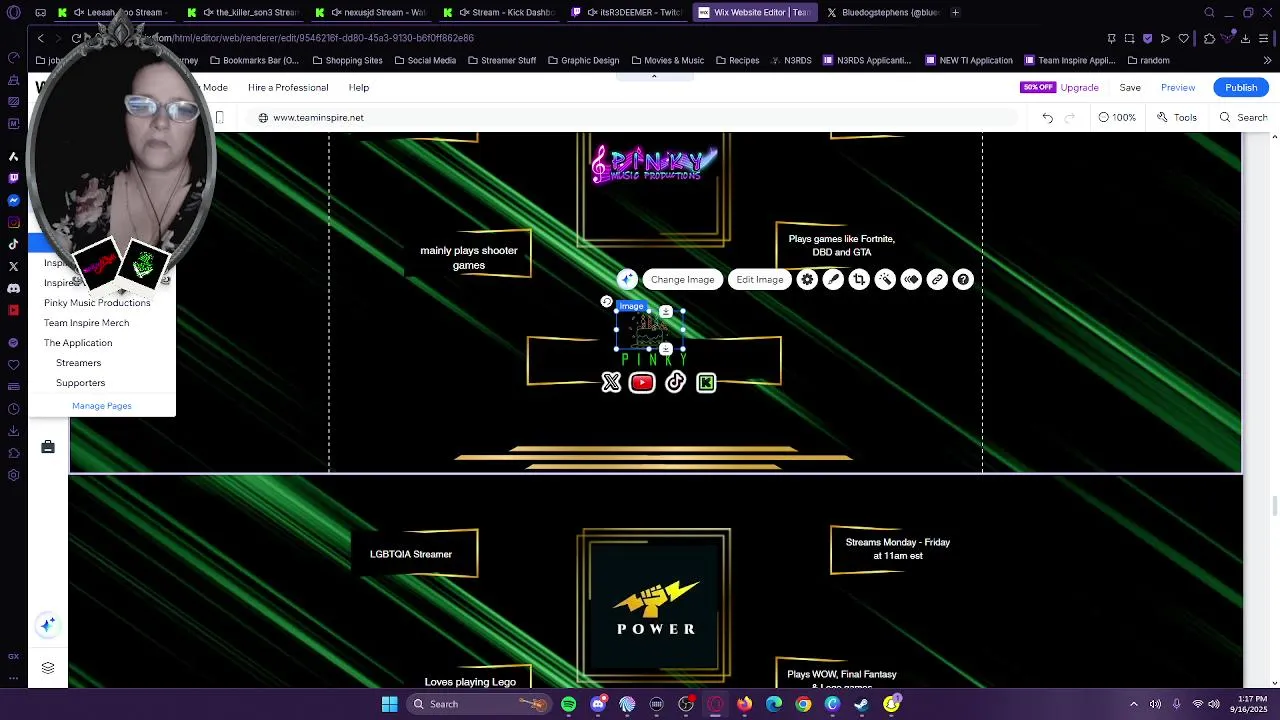Screen dimensions: 1280x720
Task: Undo last action in Wix editor
Action: point(1047,118)
